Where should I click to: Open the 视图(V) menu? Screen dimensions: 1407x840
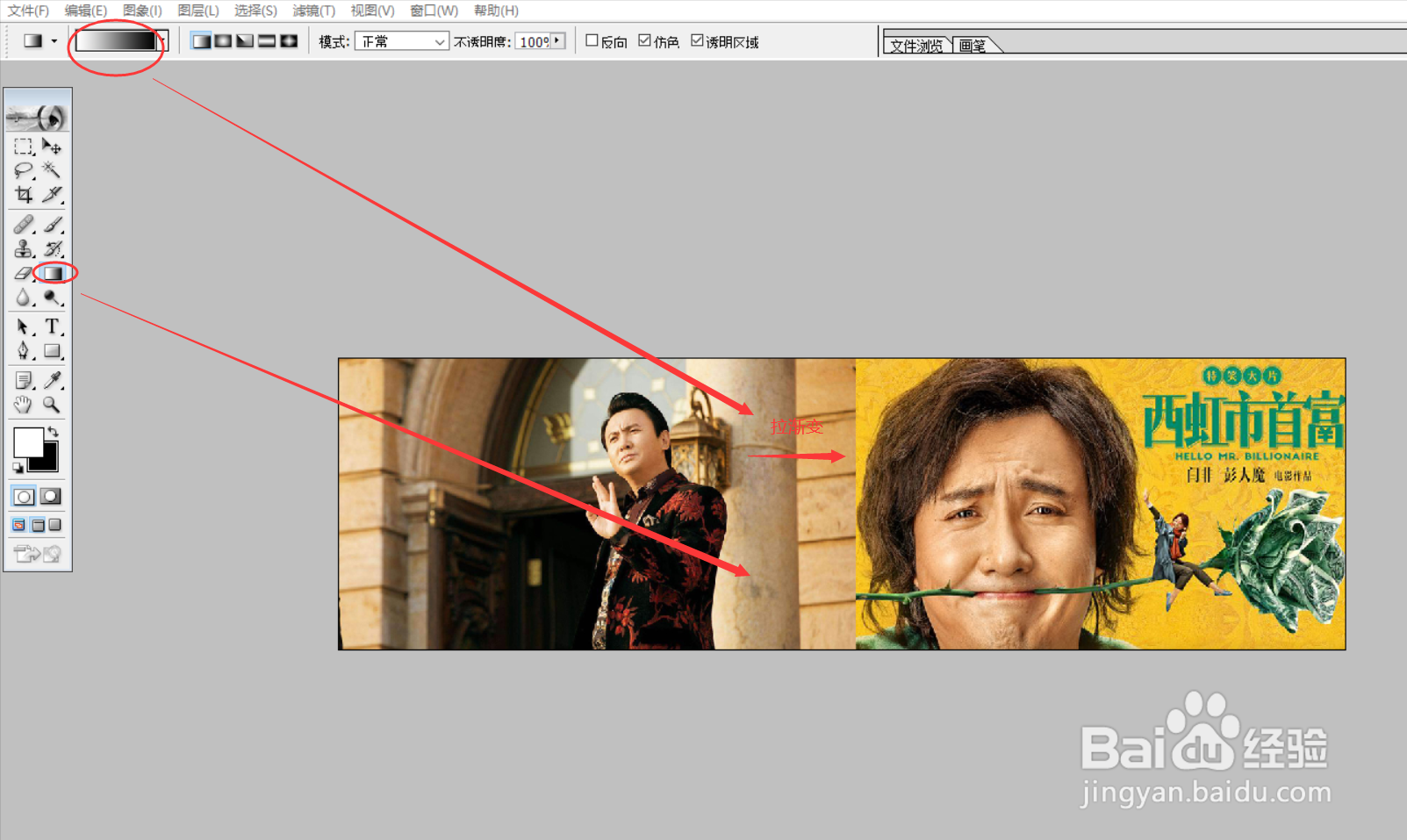372,11
